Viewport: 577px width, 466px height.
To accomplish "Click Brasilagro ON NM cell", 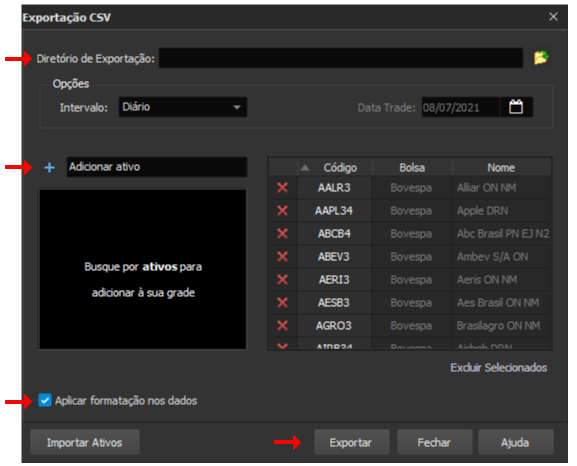I will 501,325.
